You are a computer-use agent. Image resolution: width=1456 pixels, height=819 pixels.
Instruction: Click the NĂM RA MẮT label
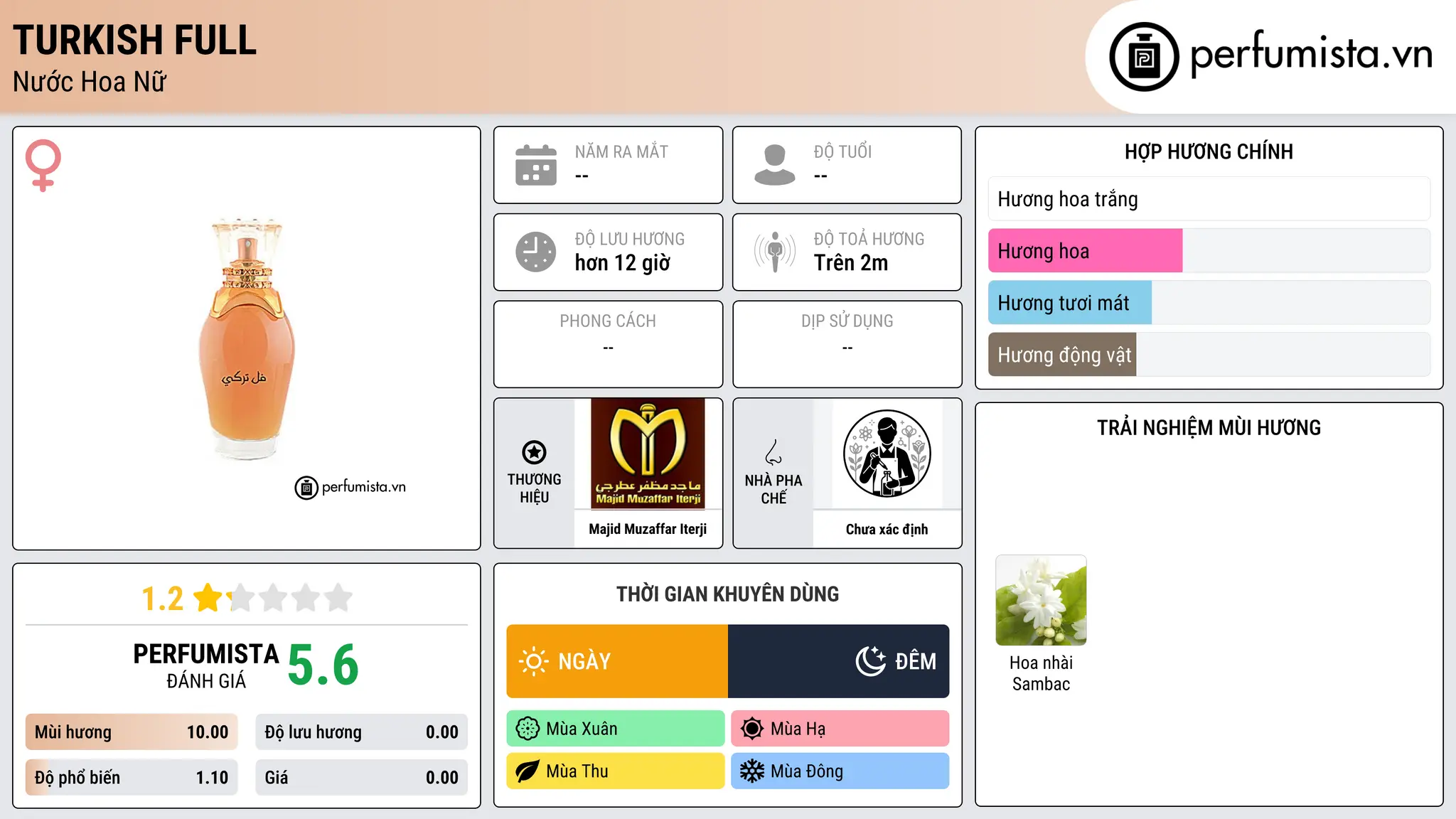click(621, 152)
